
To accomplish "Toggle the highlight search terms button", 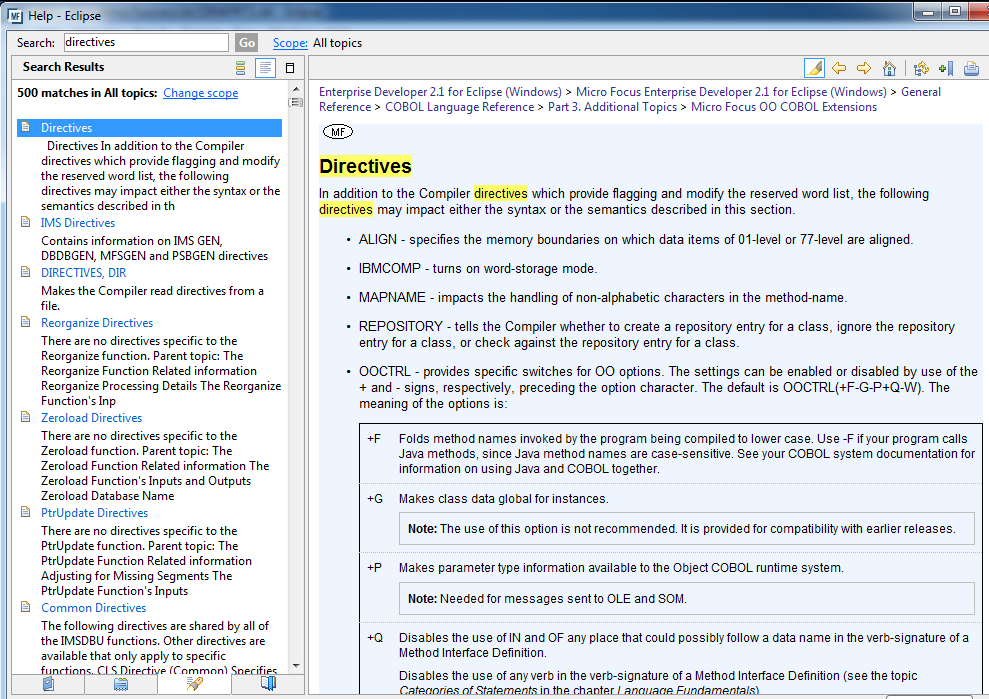I will point(814,68).
